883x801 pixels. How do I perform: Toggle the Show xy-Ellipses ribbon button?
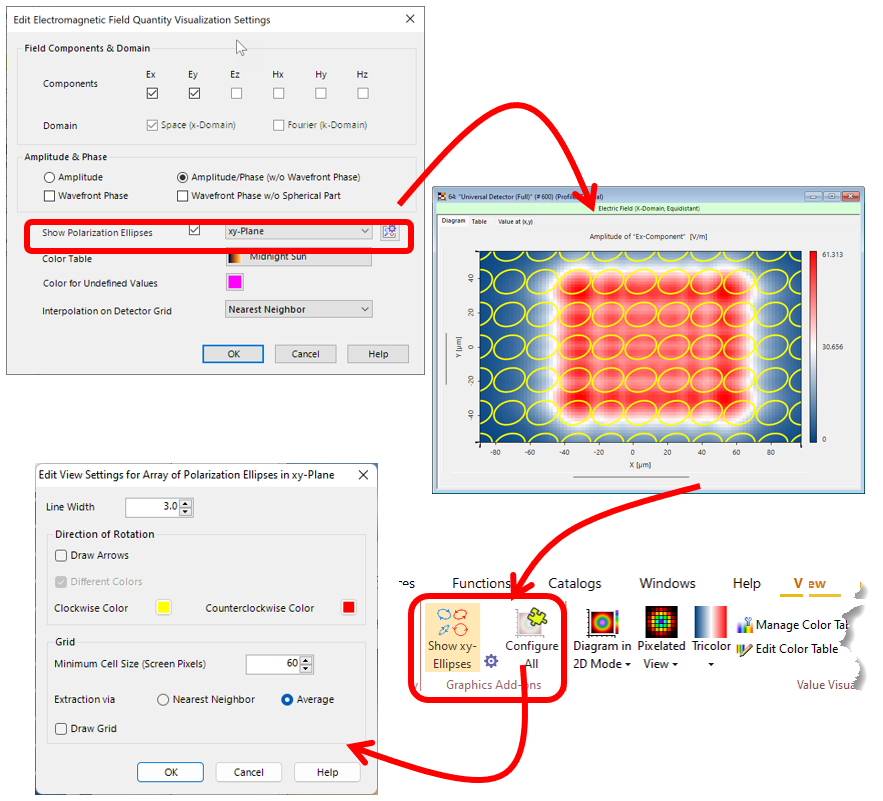click(x=452, y=628)
